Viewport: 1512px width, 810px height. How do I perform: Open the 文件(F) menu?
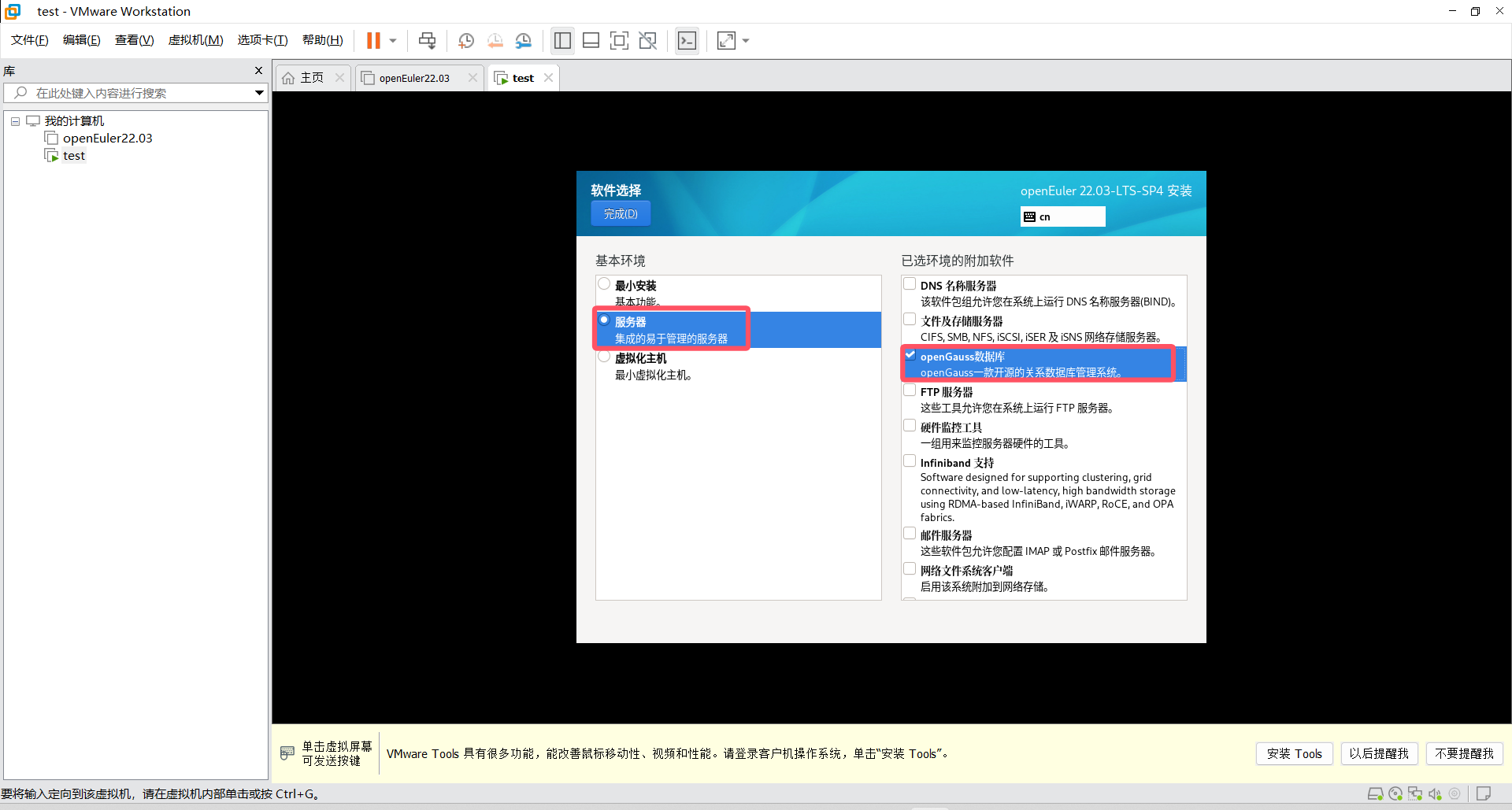tap(30, 40)
